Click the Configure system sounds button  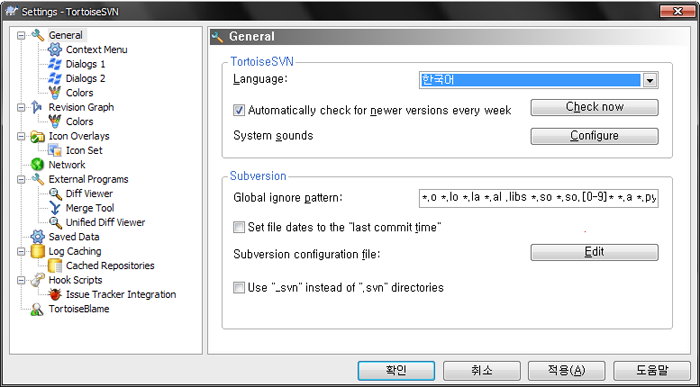click(x=594, y=136)
